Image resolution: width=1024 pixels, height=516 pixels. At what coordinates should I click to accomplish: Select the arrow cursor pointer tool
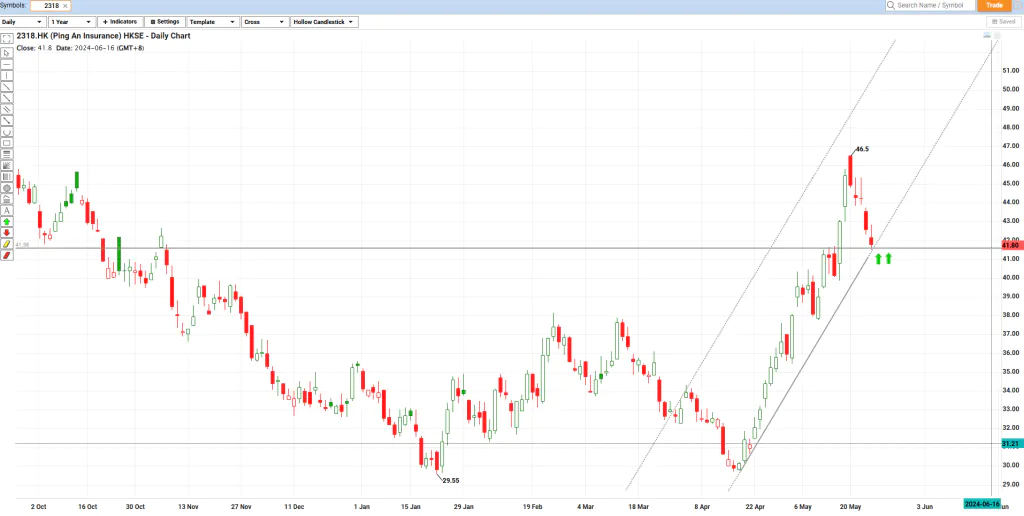pyautogui.click(x=7, y=52)
